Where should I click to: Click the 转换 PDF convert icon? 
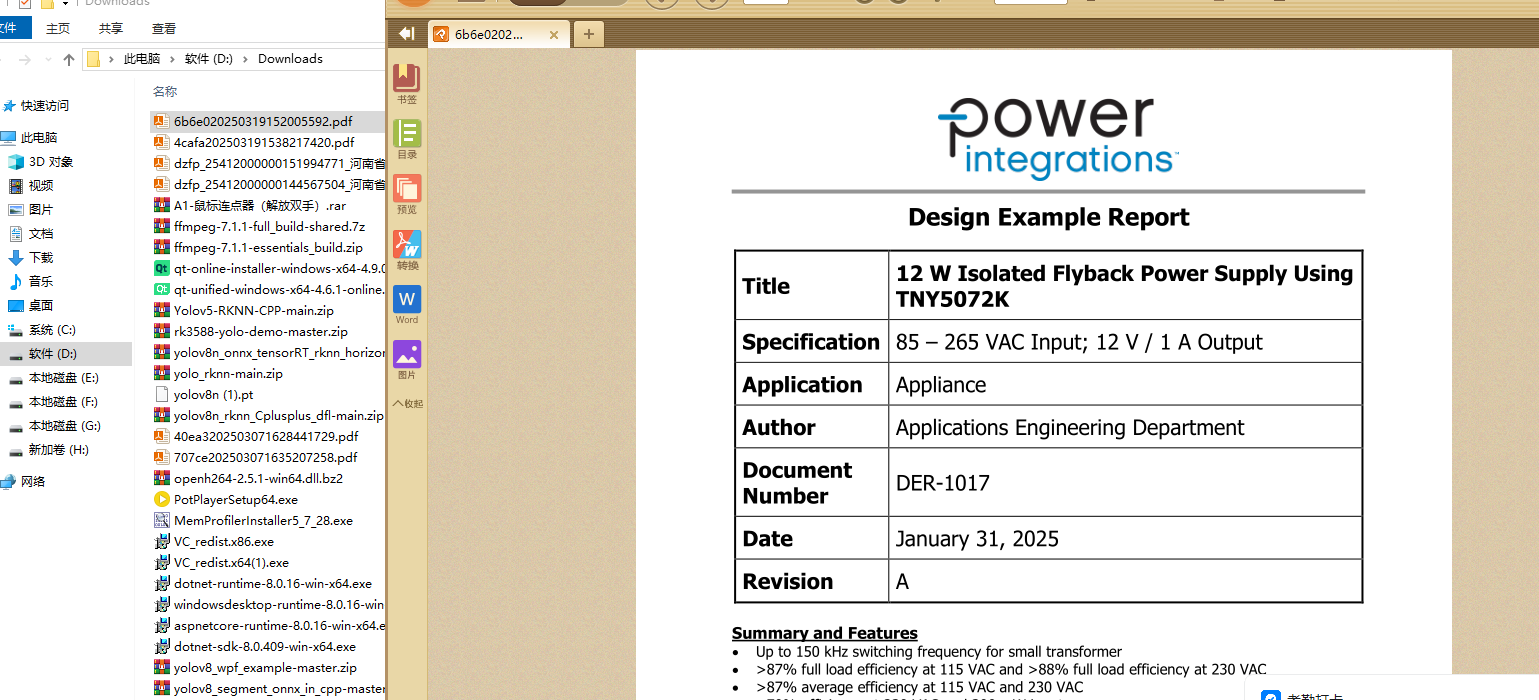[x=407, y=250]
